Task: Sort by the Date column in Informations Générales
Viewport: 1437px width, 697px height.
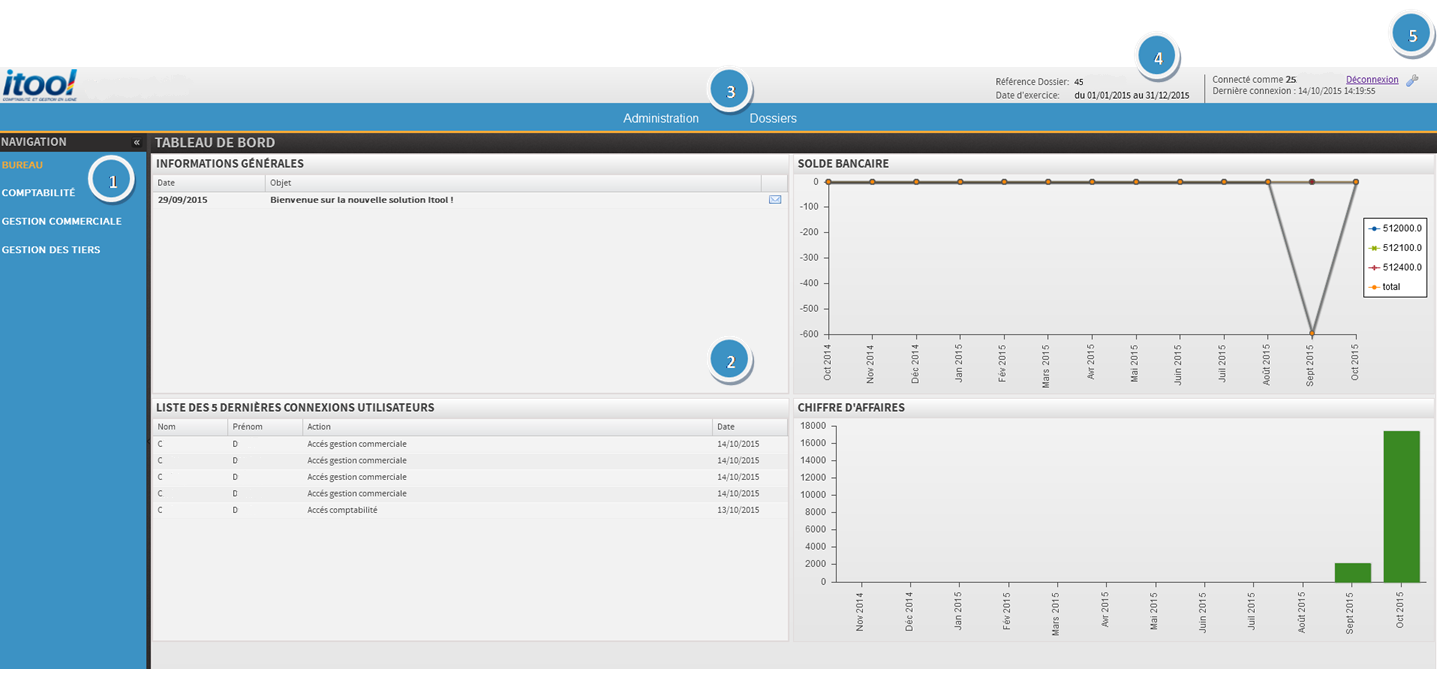Action: click(x=166, y=183)
